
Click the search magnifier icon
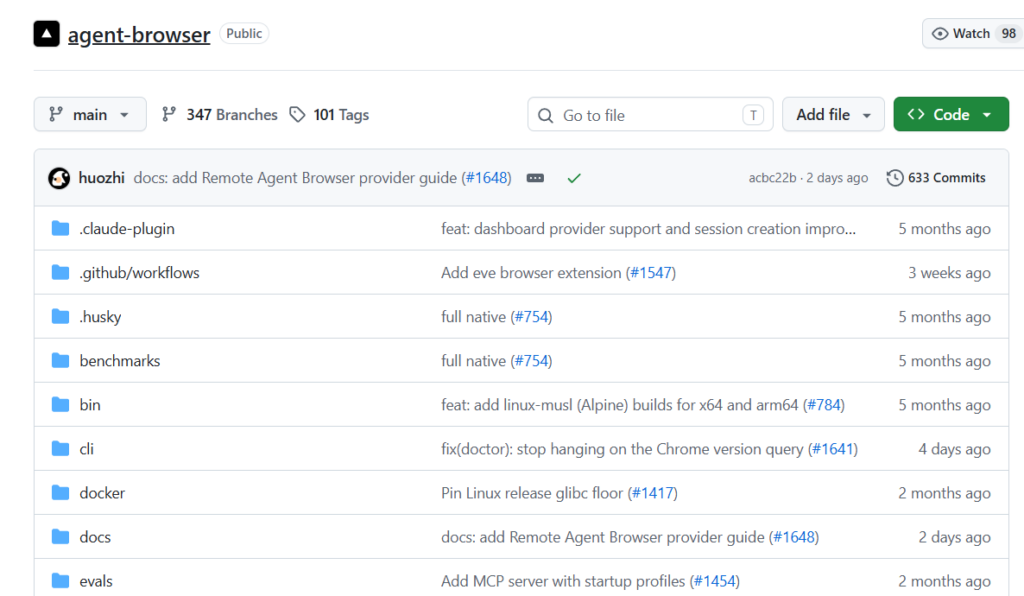point(545,116)
